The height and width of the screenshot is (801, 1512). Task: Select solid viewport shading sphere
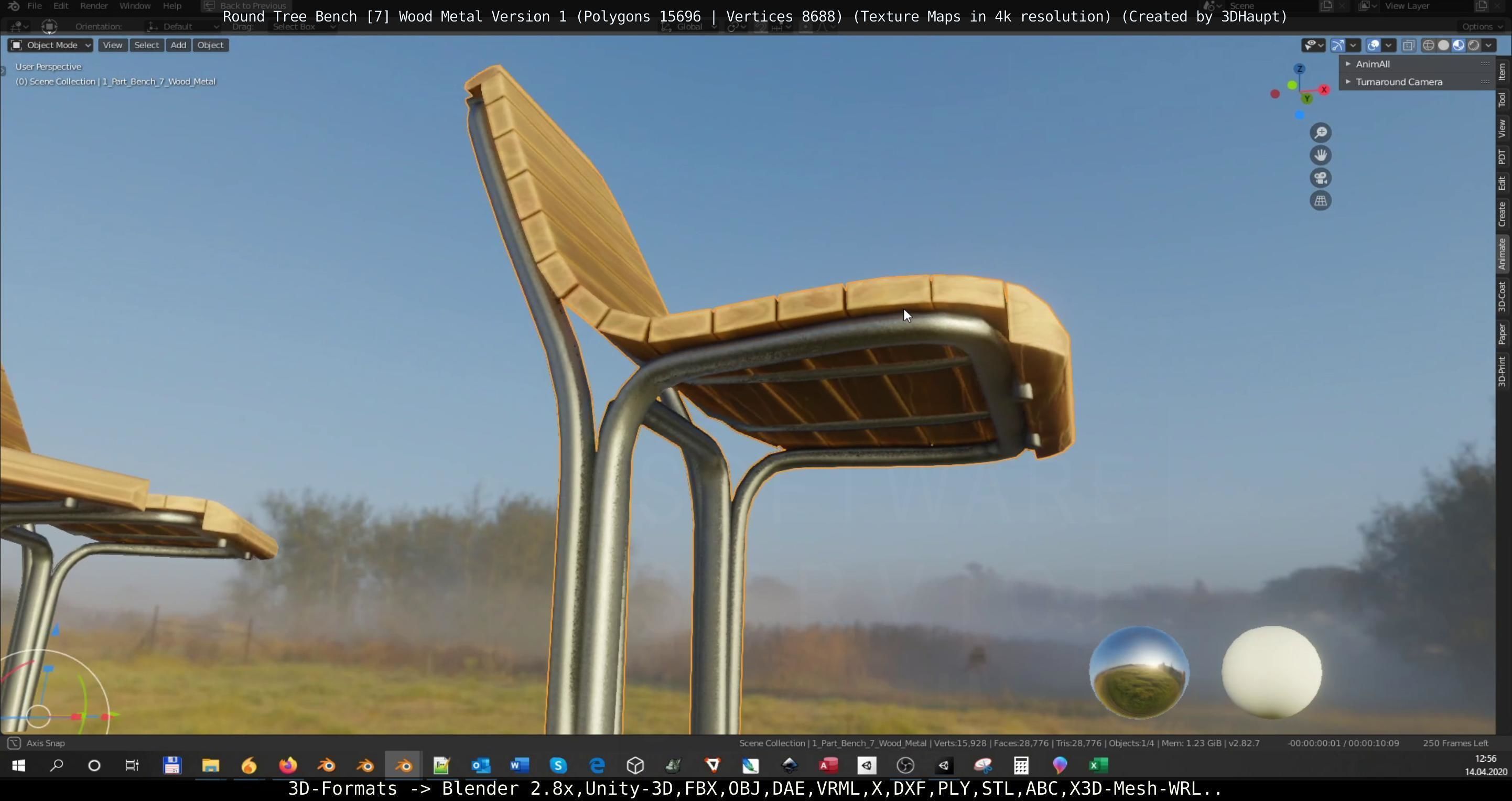1443,45
